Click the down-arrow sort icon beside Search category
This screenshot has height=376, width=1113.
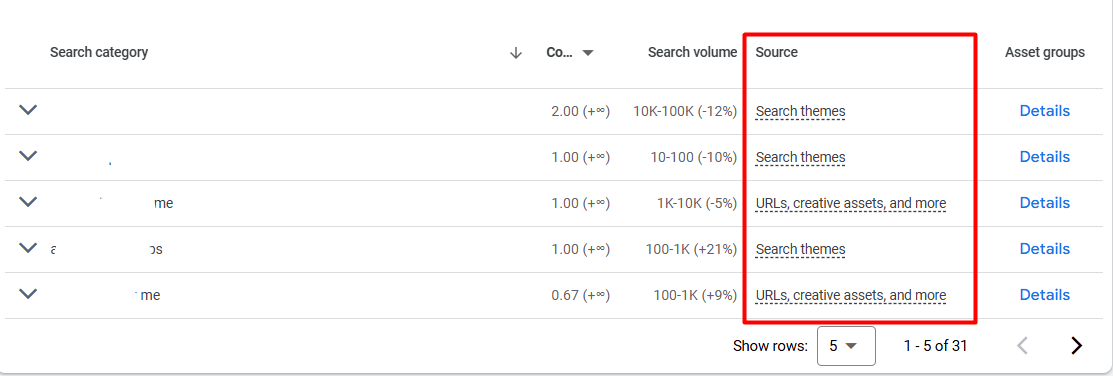click(516, 52)
